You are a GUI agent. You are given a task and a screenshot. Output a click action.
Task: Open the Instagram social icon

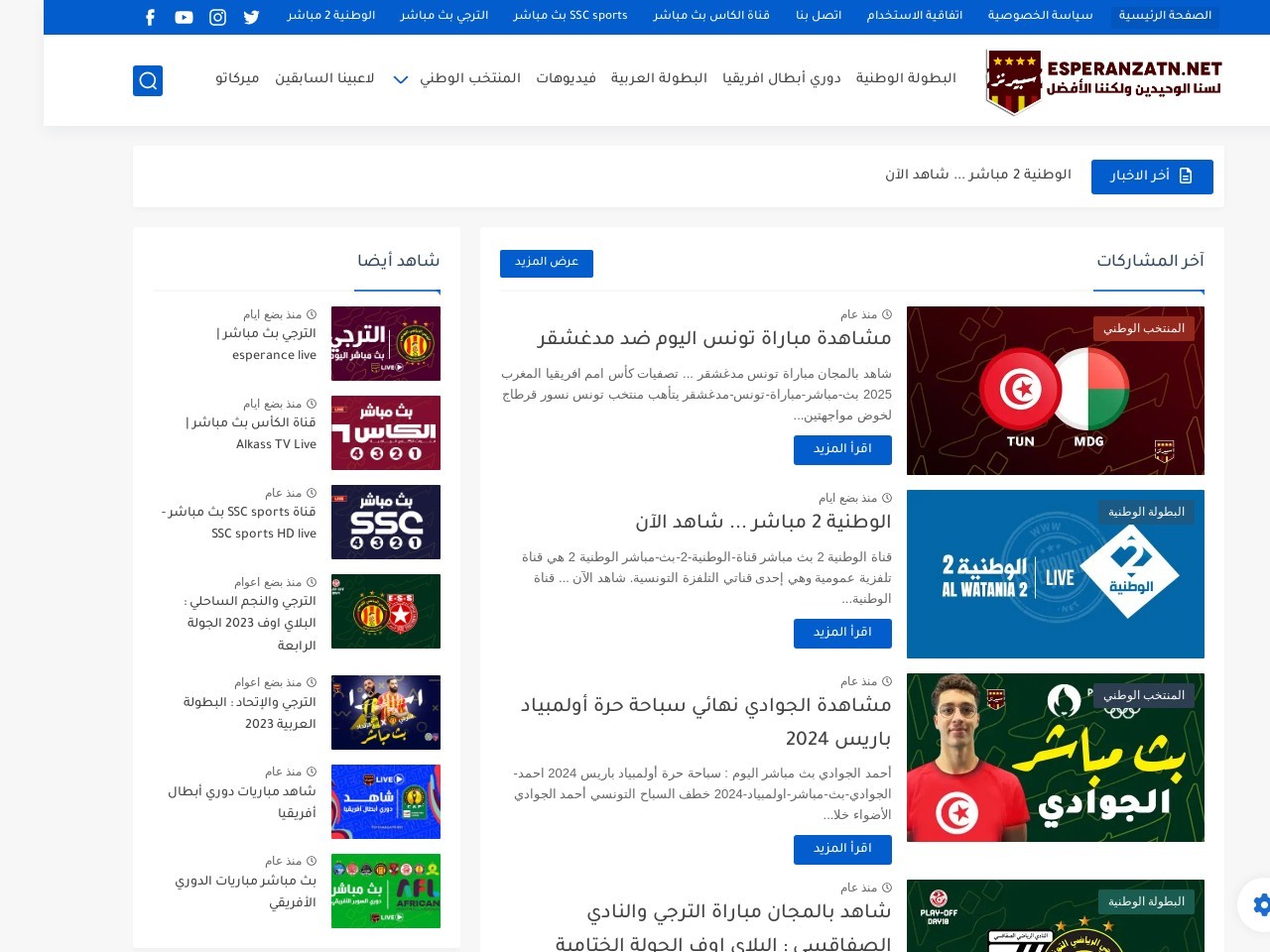click(218, 17)
